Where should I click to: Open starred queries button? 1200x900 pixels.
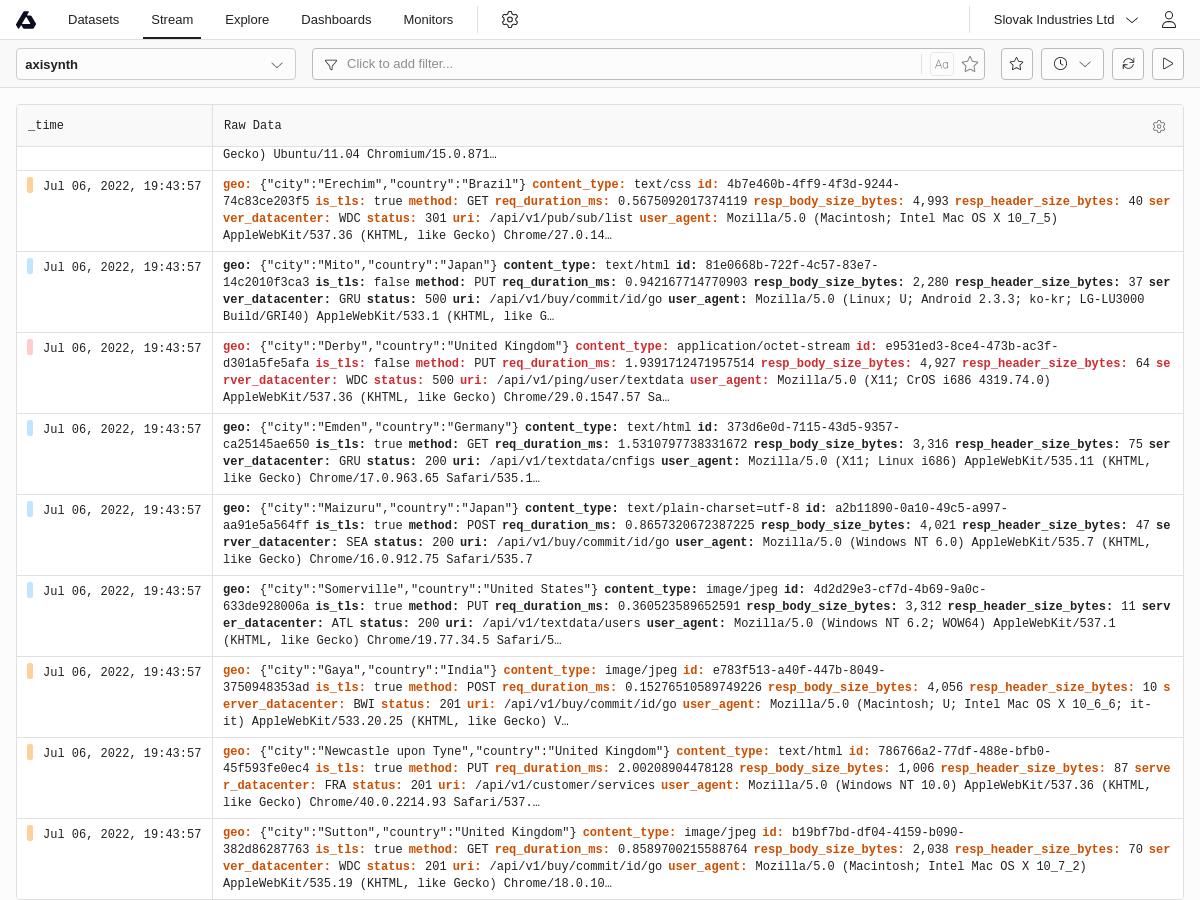(1016, 64)
